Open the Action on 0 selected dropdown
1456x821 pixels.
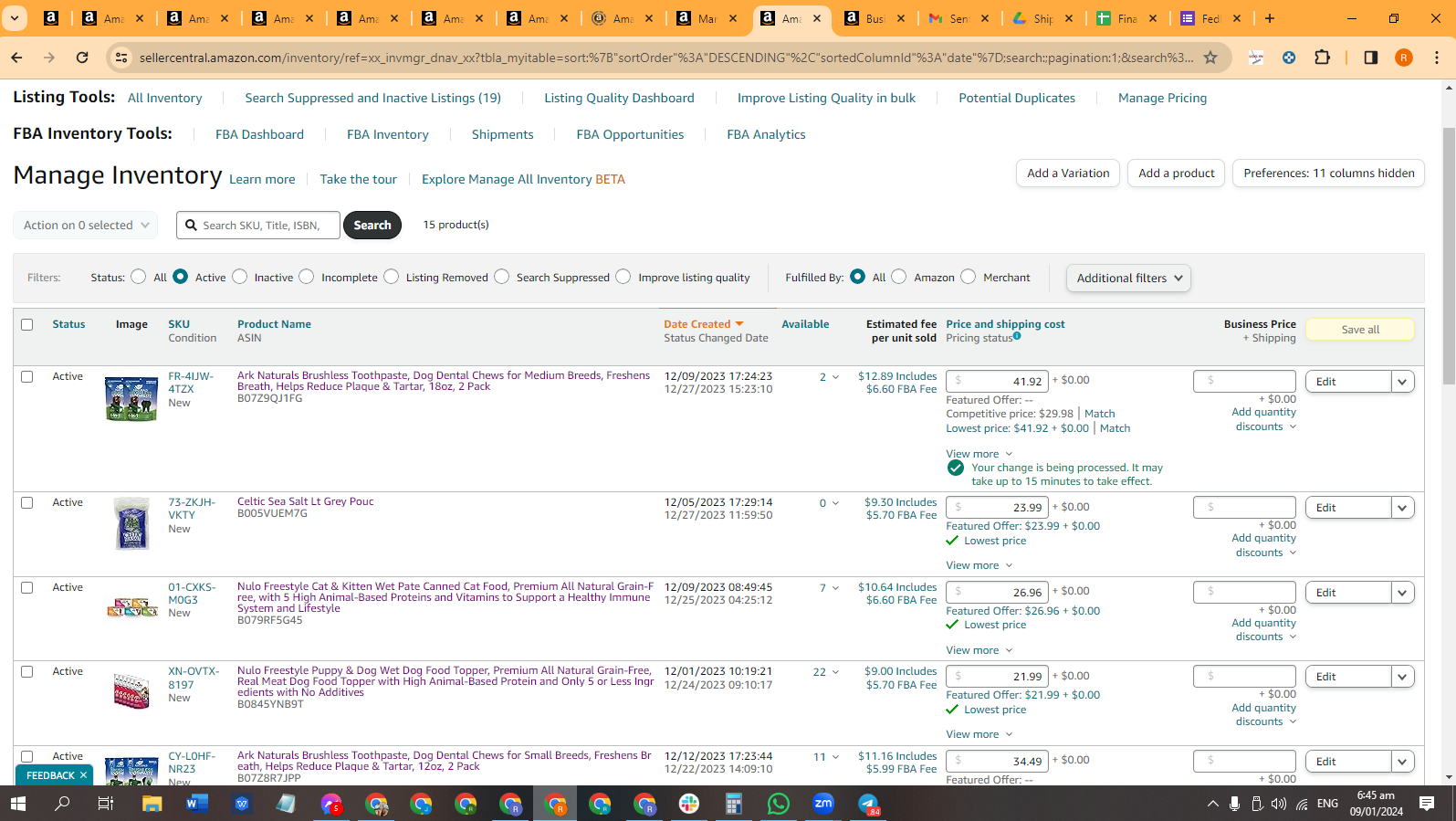[86, 226]
